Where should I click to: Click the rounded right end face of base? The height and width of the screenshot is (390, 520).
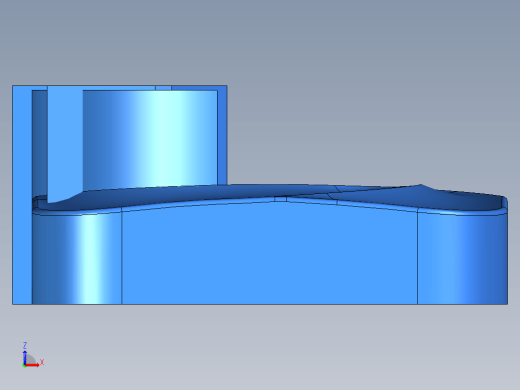463,257
